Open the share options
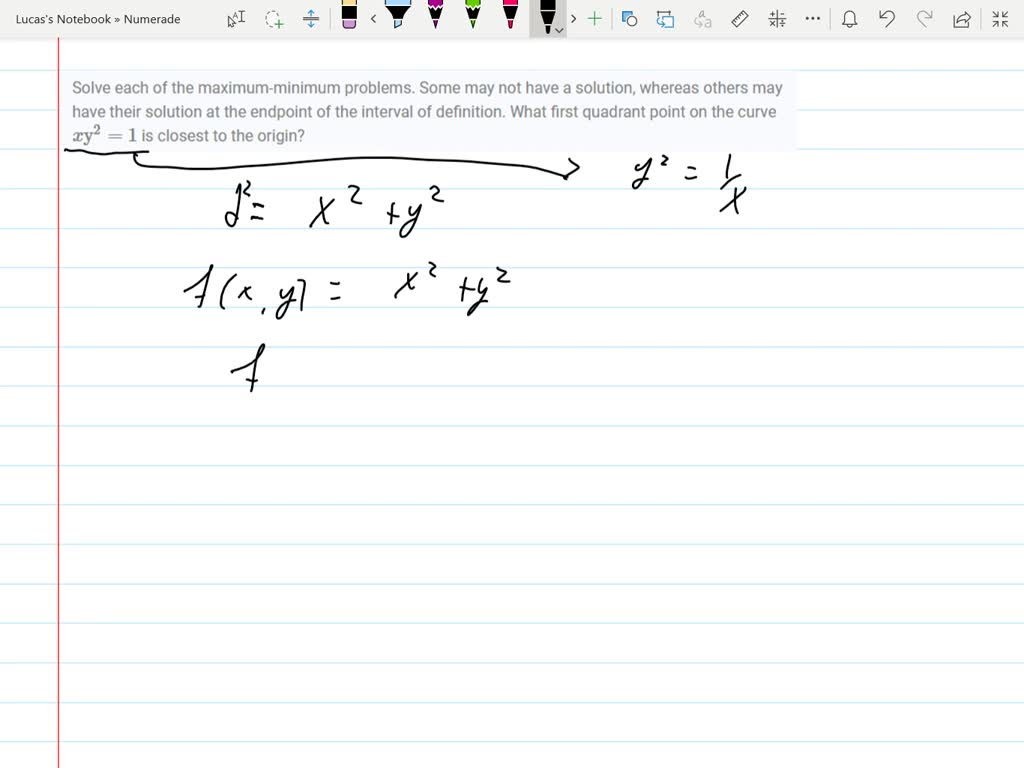The image size is (1024, 768). pos(961,18)
